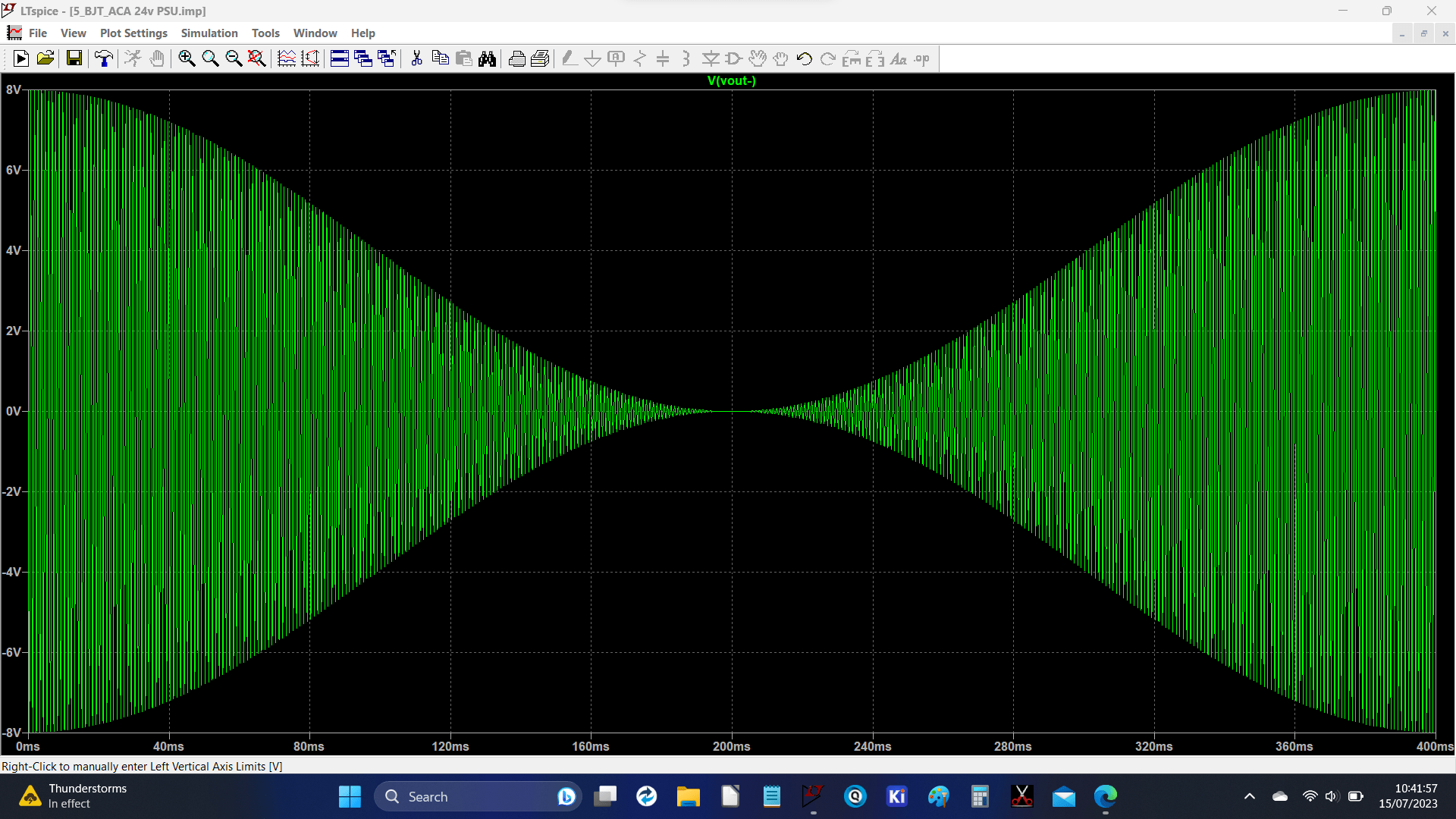Open the Help menu
Screen dimensions: 1456x819
click(362, 33)
